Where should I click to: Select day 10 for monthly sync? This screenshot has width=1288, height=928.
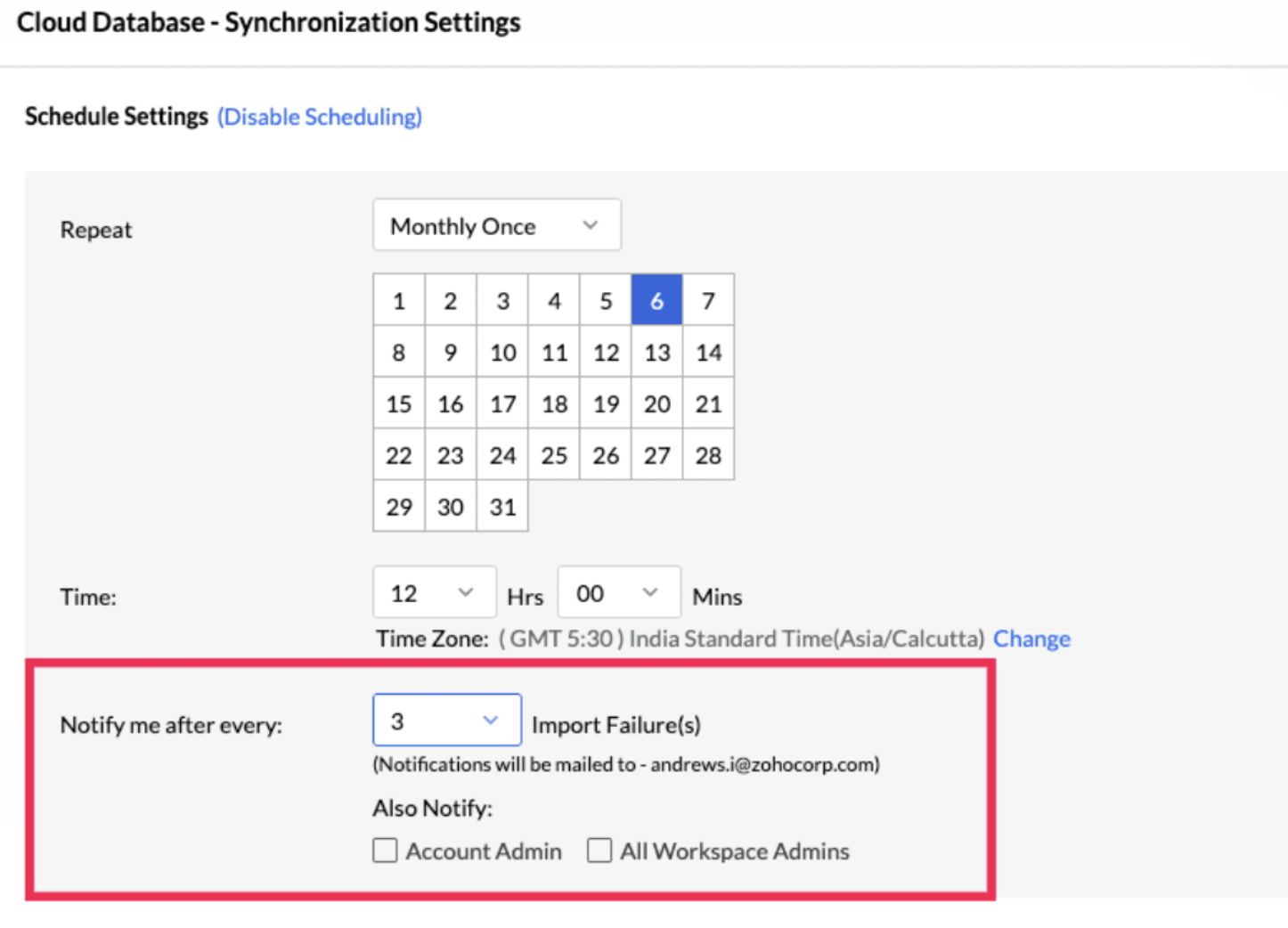(502, 353)
